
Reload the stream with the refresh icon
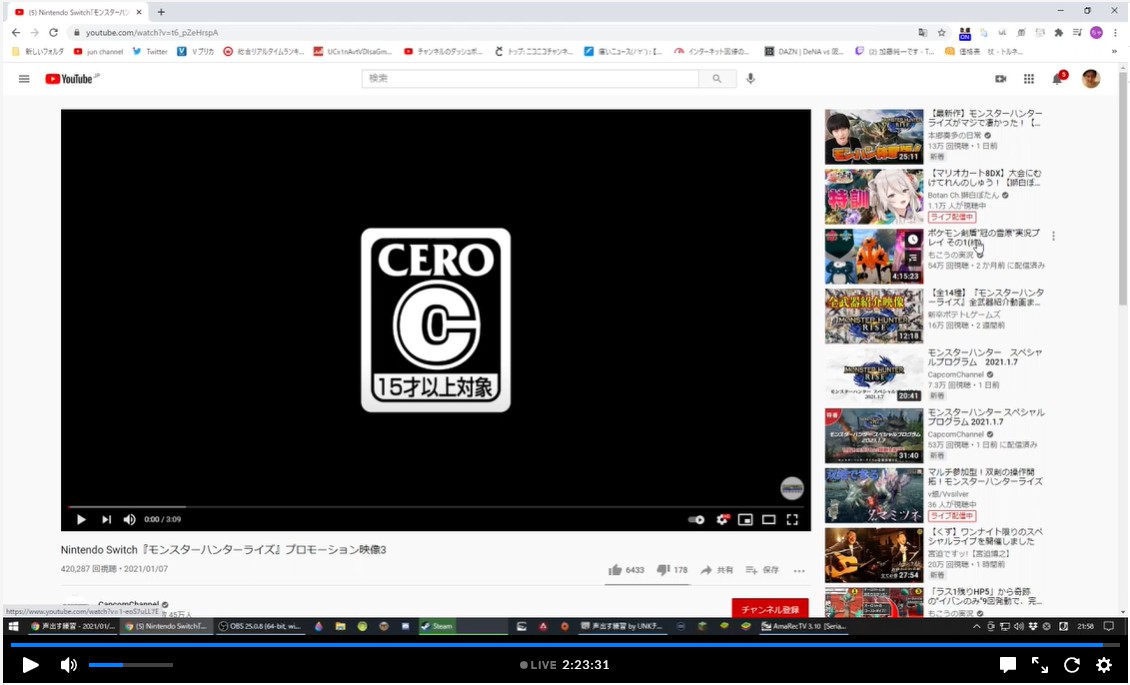tap(1072, 665)
